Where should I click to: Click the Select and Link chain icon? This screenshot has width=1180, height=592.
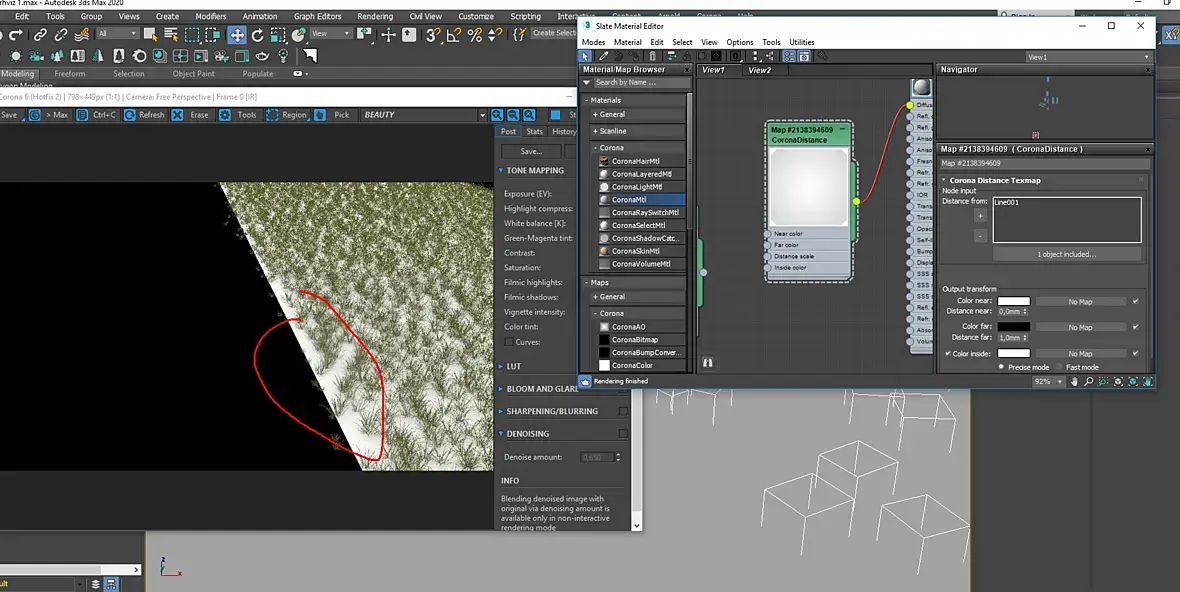pos(40,35)
